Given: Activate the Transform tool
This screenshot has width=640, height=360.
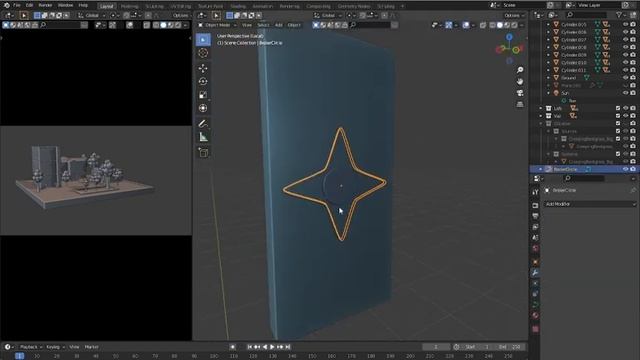Looking at the screenshot, I should (203, 108).
